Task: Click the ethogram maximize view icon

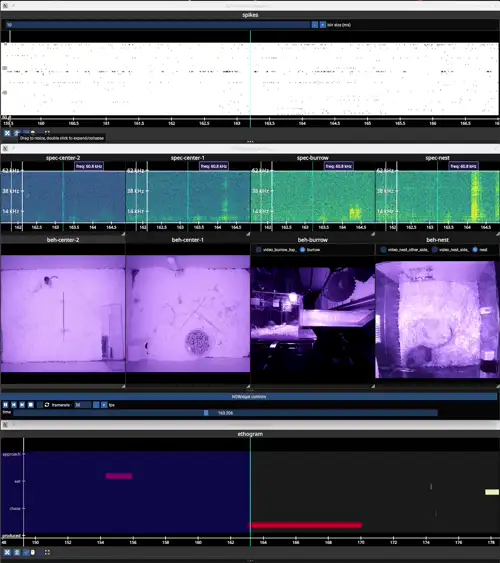Action: pos(47,552)
